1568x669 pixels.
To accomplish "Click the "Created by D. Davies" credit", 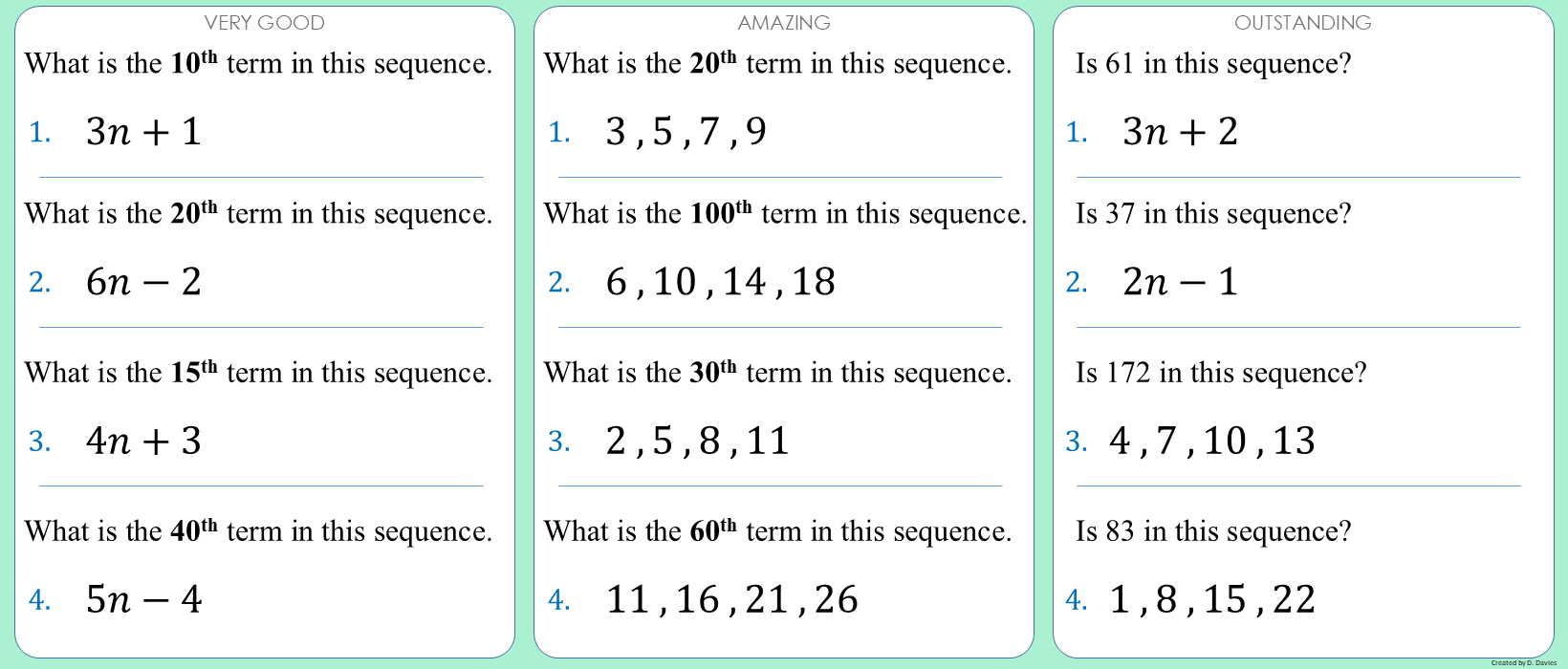I will 1523,662.
